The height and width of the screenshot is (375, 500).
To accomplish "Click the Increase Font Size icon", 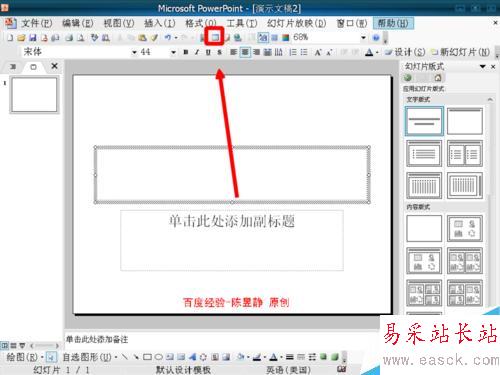I will 318,52.
